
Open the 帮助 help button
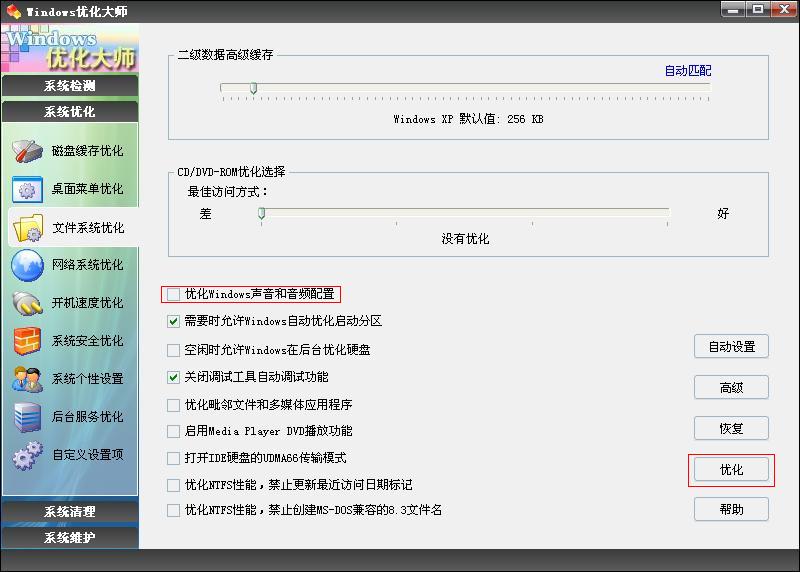pos(731,509)
